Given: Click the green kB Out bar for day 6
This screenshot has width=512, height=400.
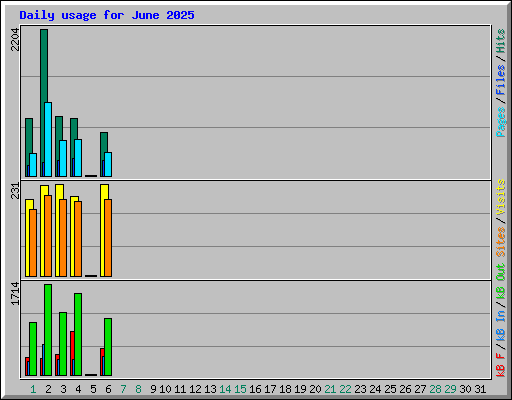Looking at the screenshot, I should pyautogui.click(x=108, y=347).
